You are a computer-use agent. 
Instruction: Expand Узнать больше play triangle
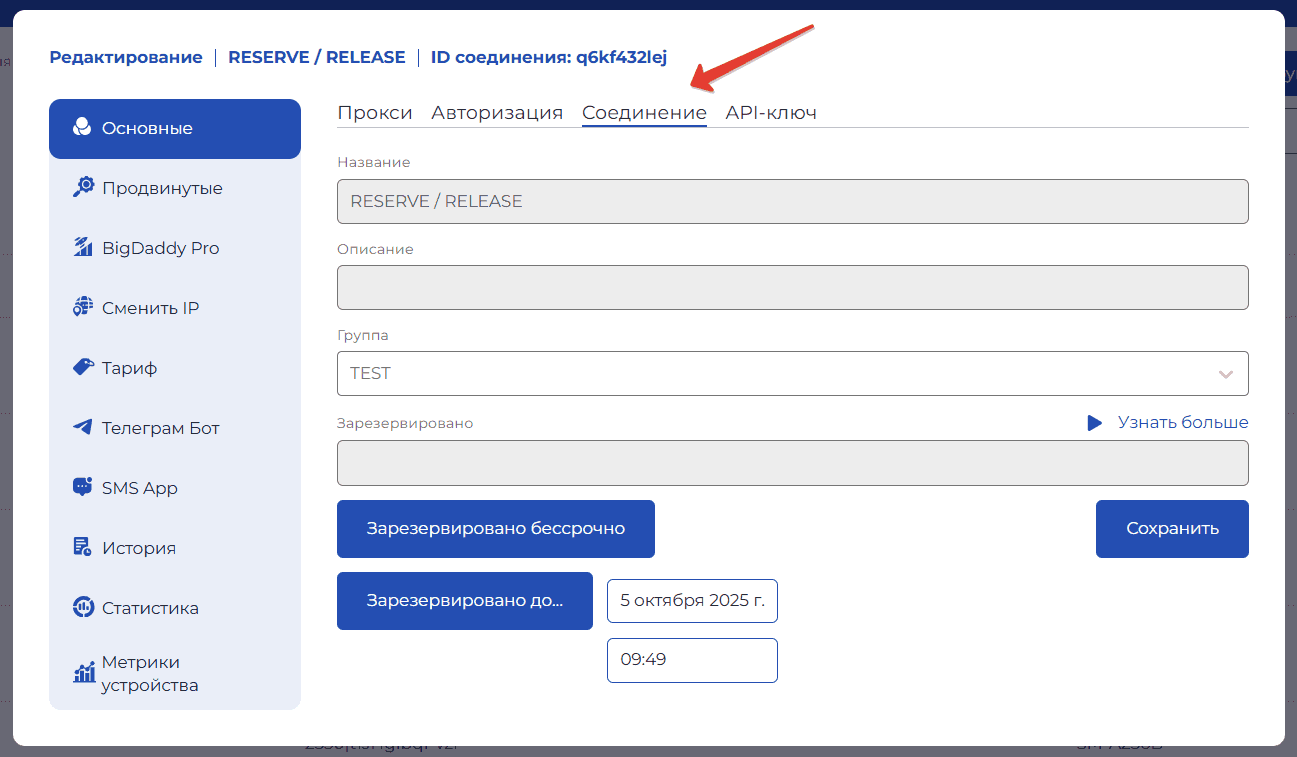click(x=1094, y=423)
